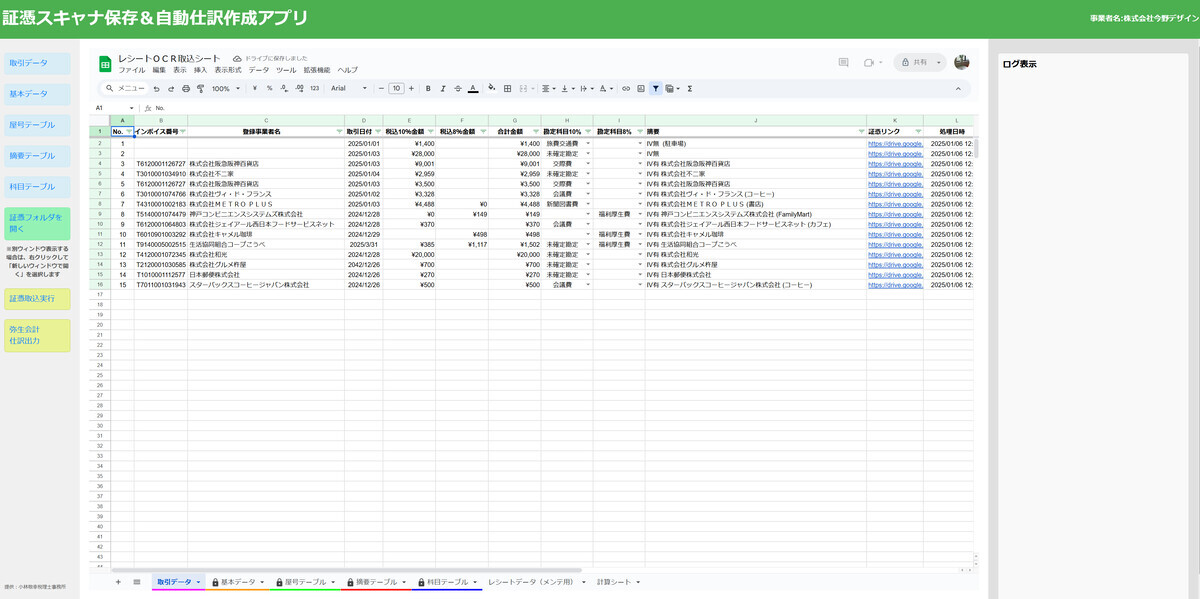Decrease decimal places
Image resolution: width=1200 pixels, height=599 pixels.
(284, 88)
